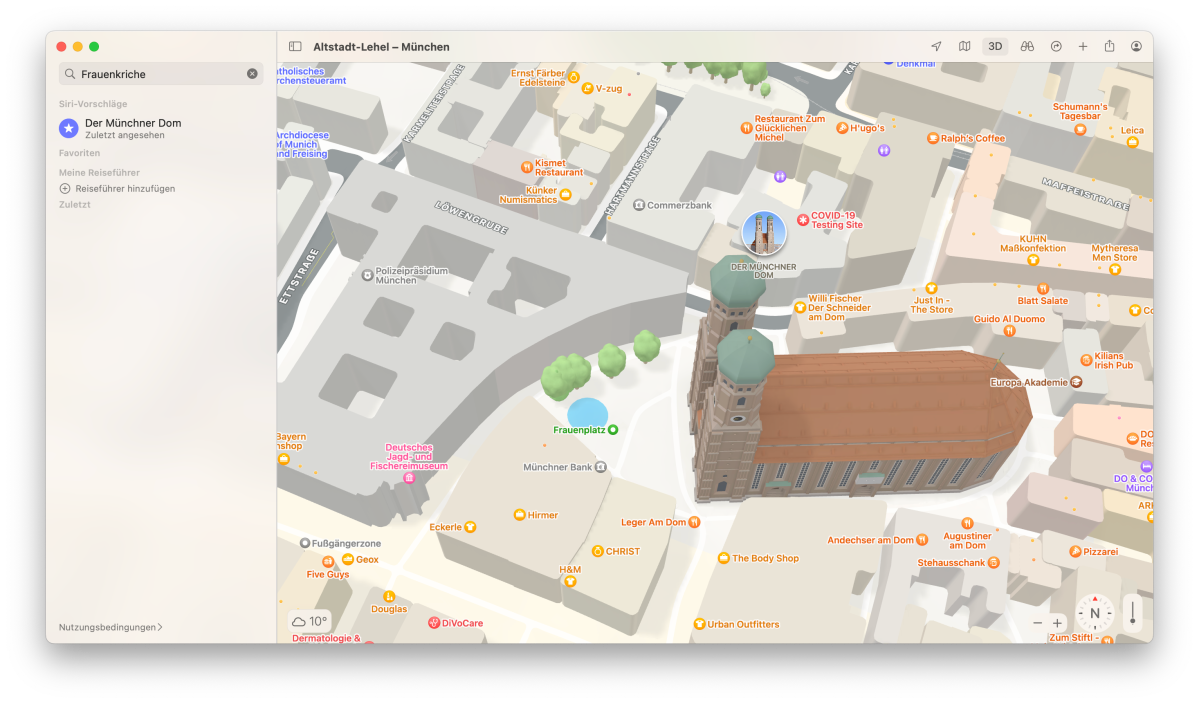Viewport: 1199px width, 704px height.
Task: Click the Stehausschank marker
Action: (994, 563)
